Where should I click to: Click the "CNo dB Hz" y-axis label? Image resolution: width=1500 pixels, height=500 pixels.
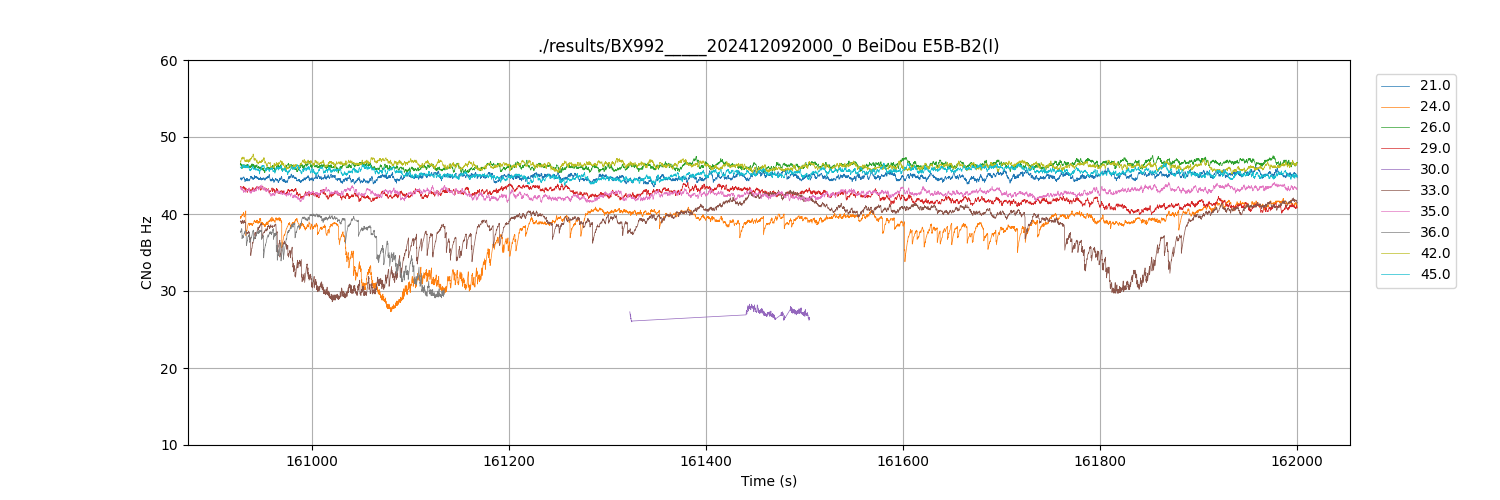point(147,253)
